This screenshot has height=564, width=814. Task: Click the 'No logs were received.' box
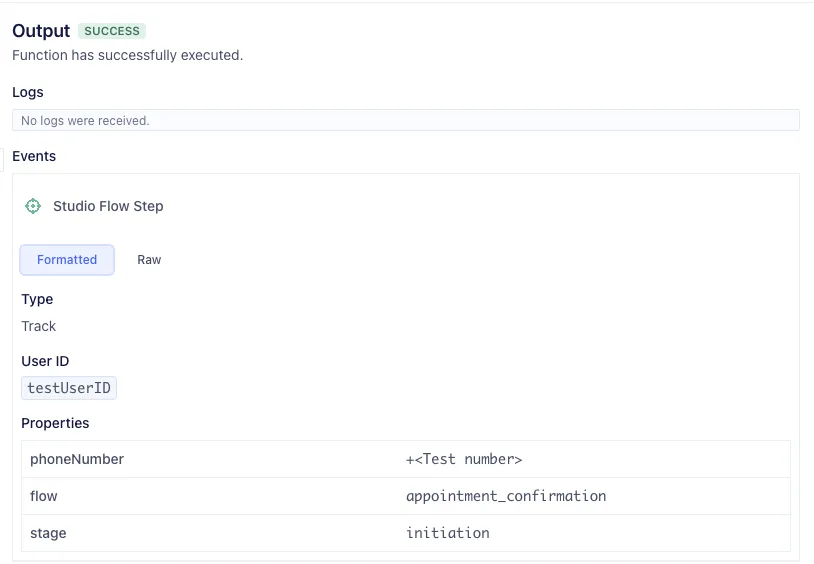[405, 120]
